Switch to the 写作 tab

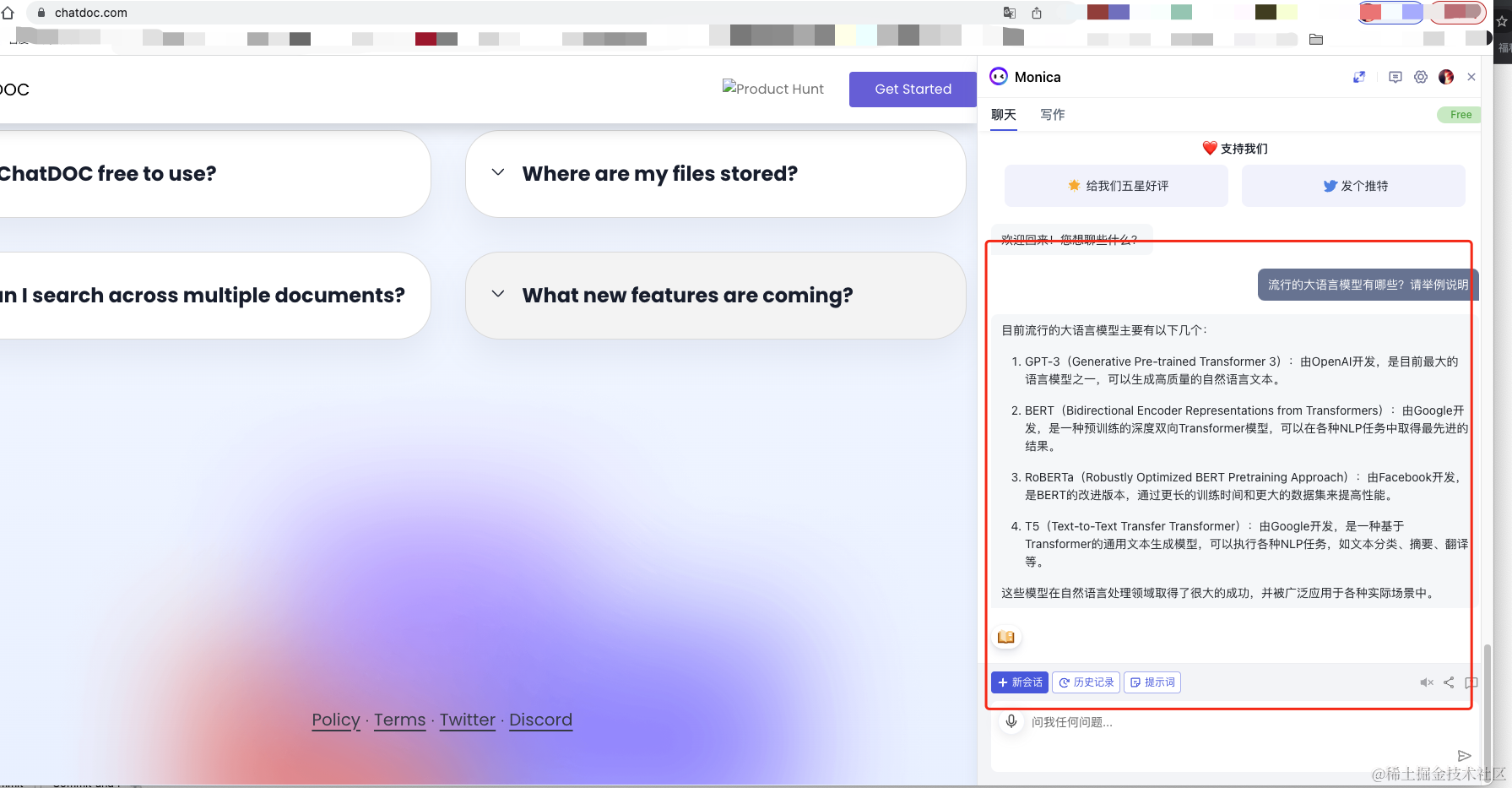pos(1052,115)
